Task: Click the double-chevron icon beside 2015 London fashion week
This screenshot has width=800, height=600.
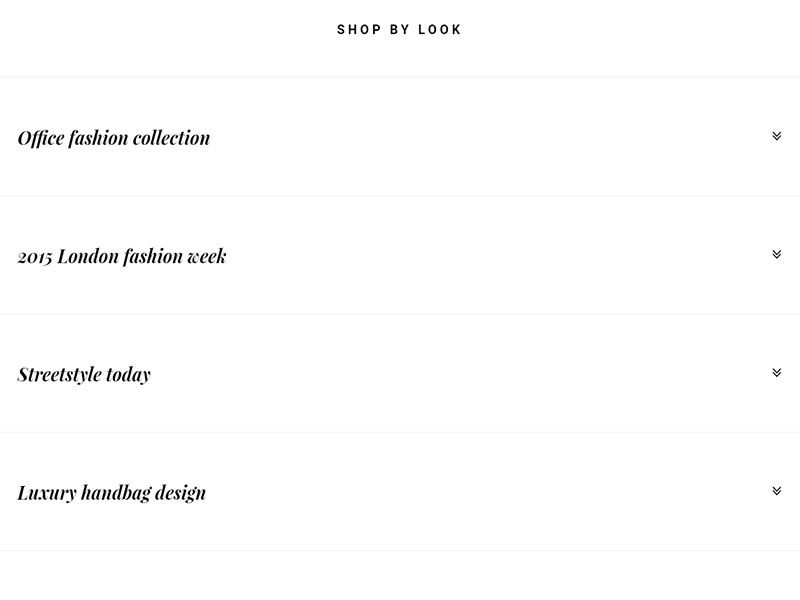Action: click(x=776, y=254)
